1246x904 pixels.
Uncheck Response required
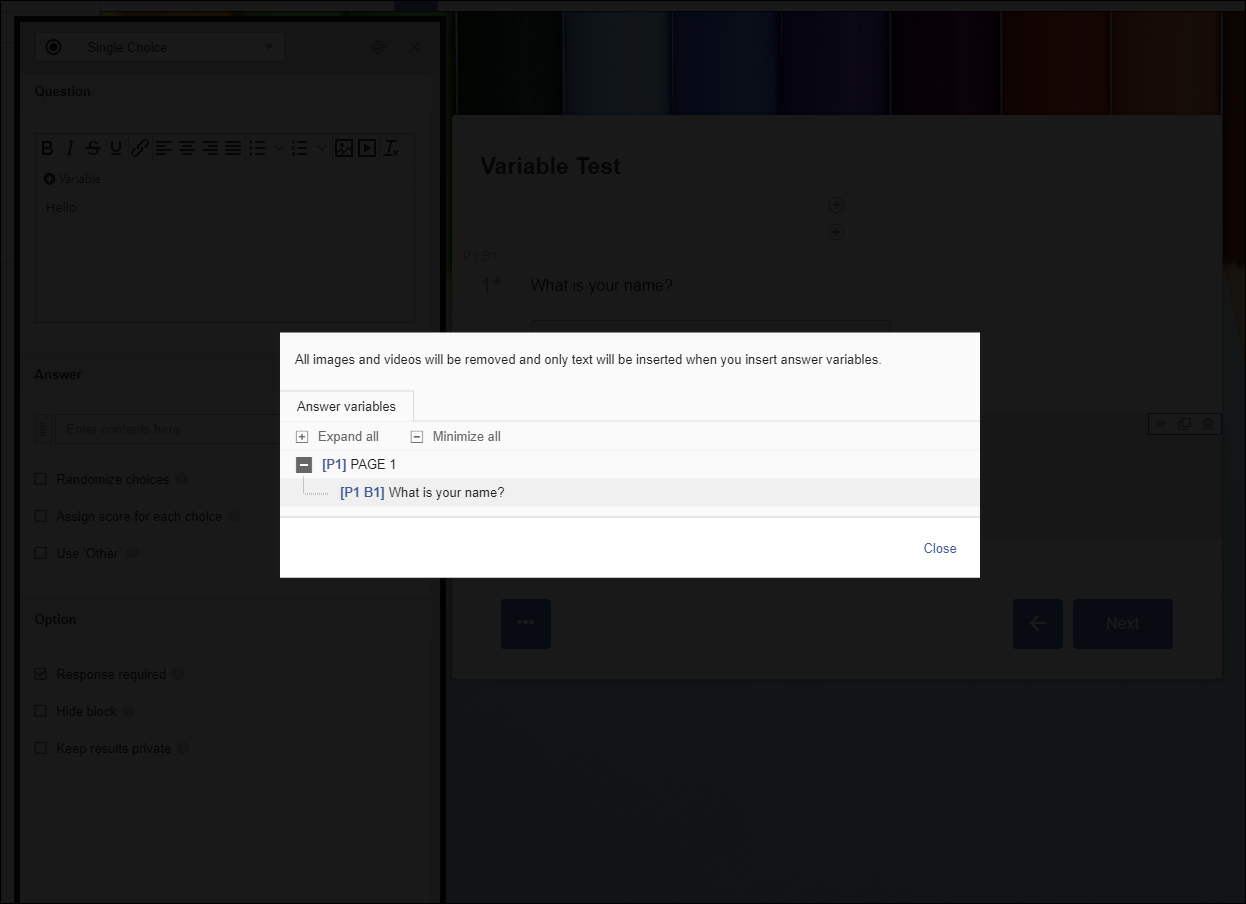(x=41, y=674)
